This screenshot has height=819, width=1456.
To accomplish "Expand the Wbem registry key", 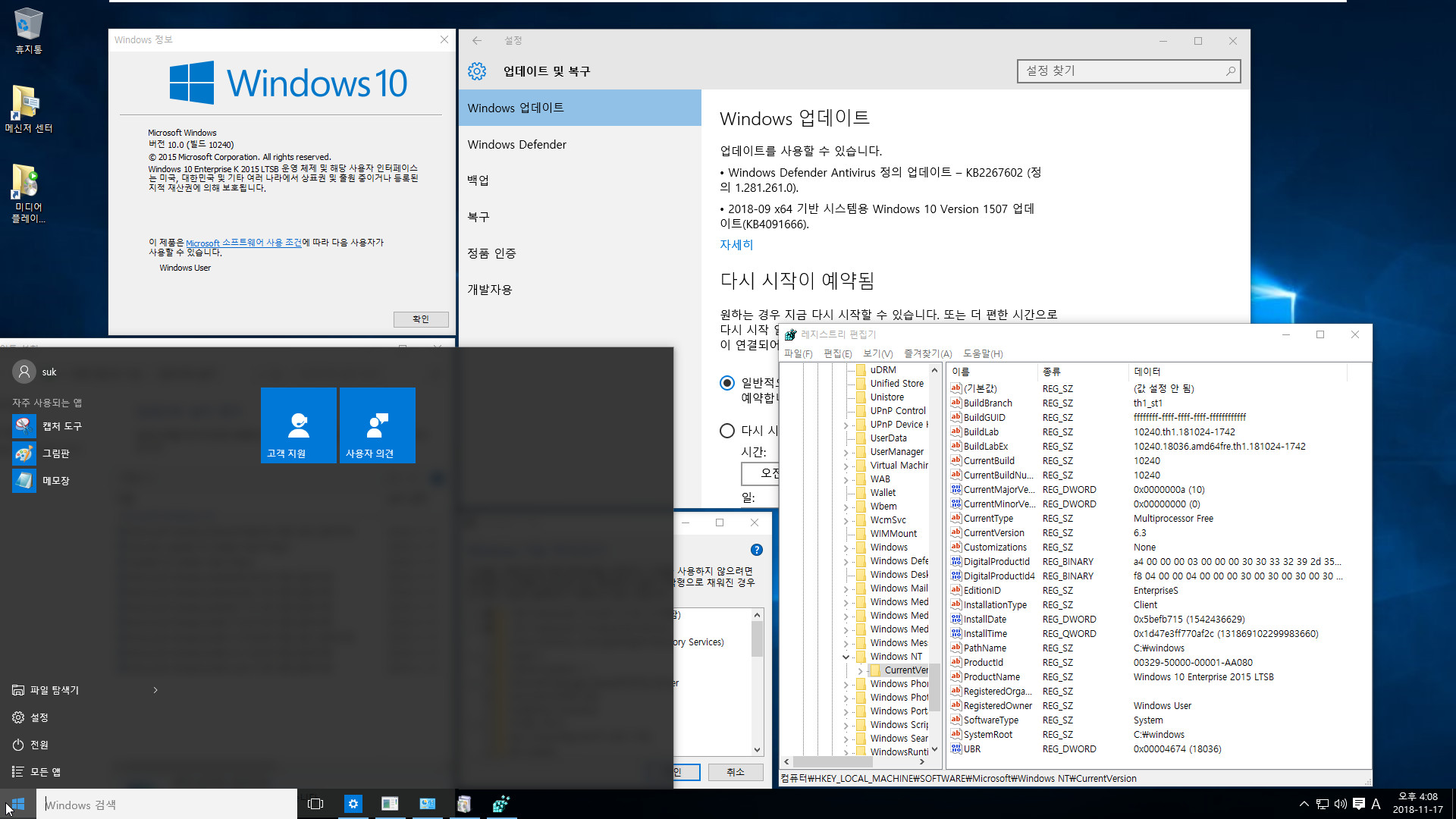I will (x=846, y=507).
